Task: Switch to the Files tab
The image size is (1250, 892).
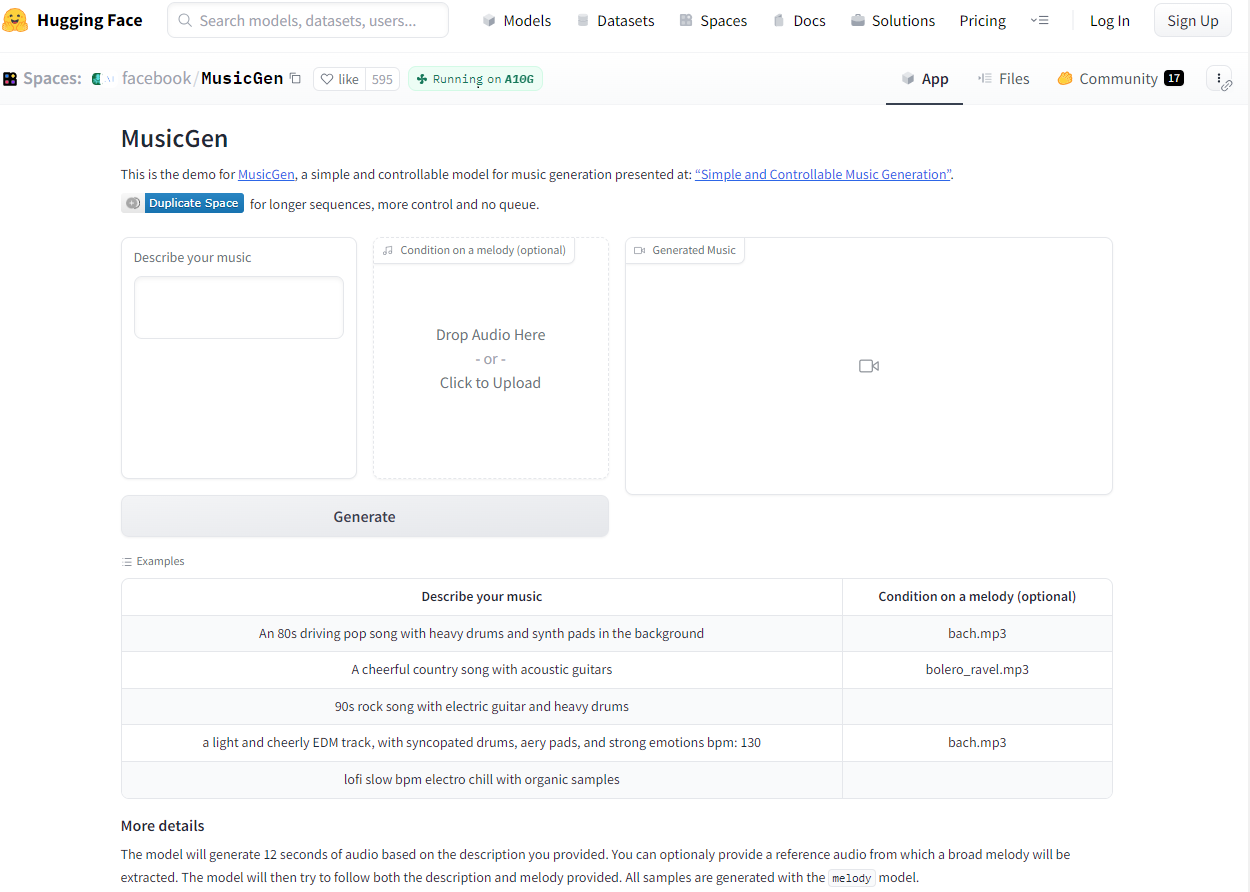Action: point(1003,78)
